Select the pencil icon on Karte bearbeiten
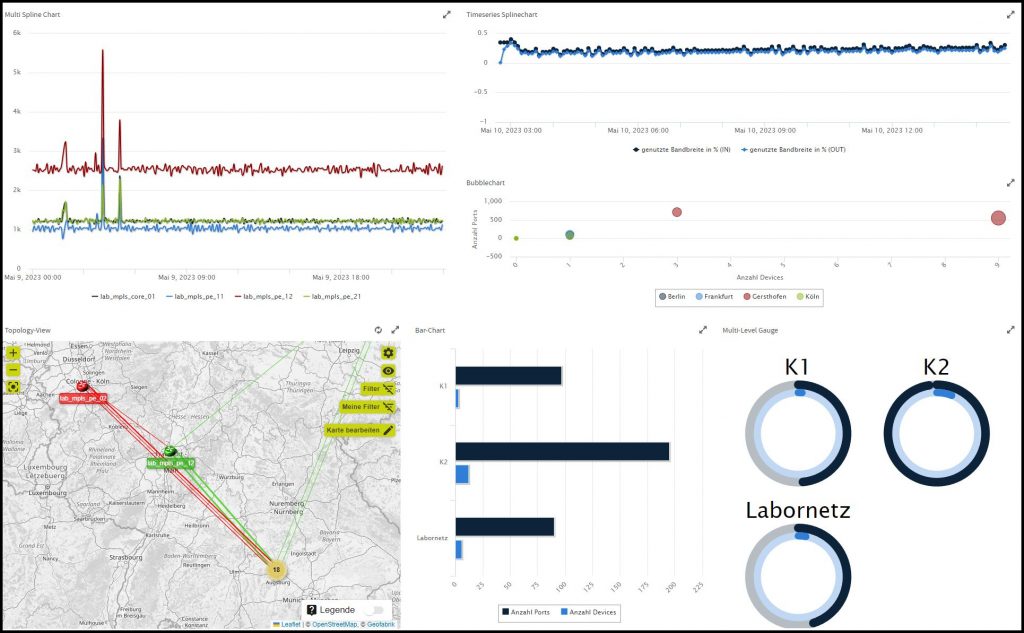Screen dimensions: 1024x633 [x=389, y=429]
